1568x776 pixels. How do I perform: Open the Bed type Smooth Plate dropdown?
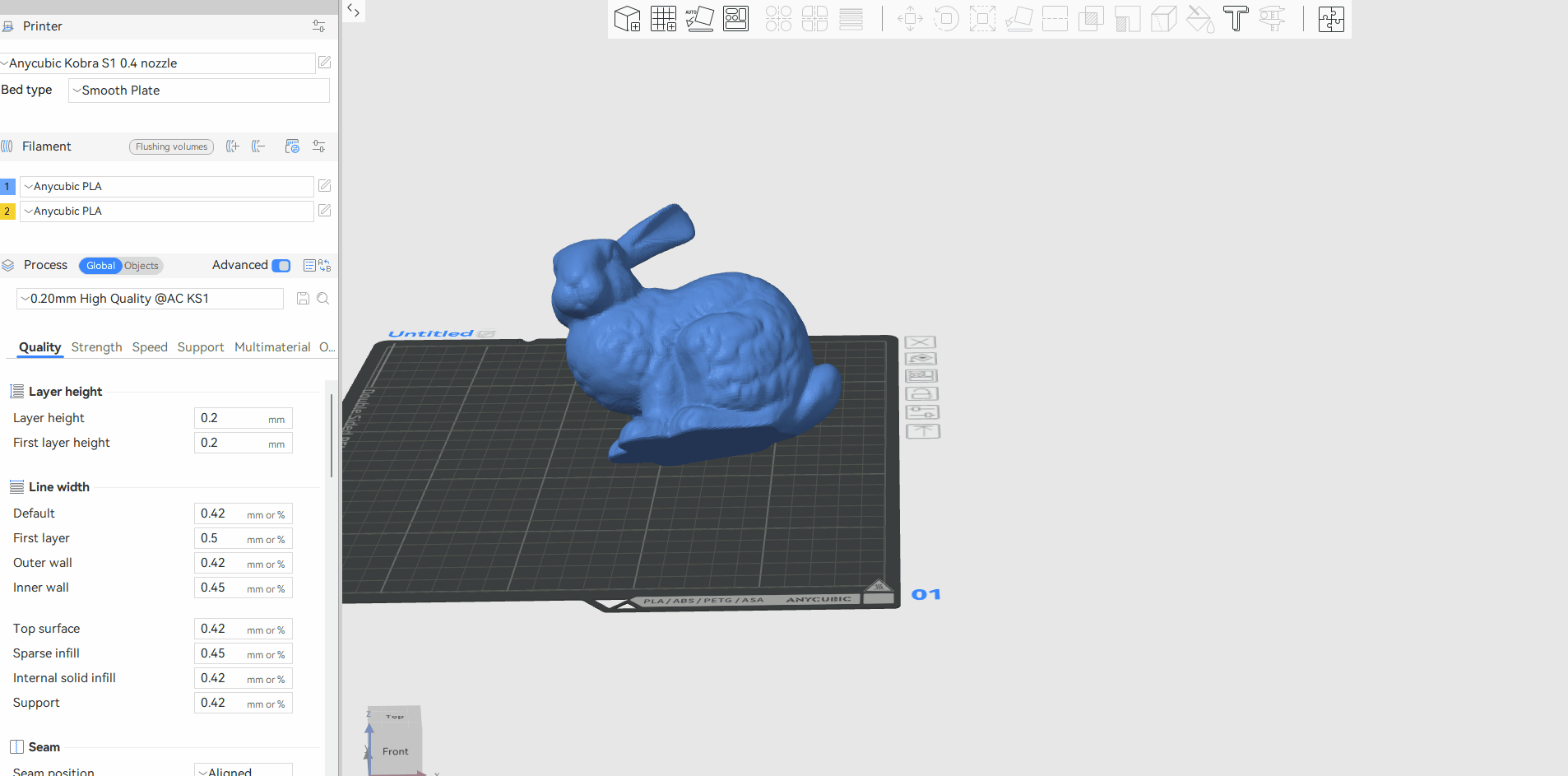[199, 91]
